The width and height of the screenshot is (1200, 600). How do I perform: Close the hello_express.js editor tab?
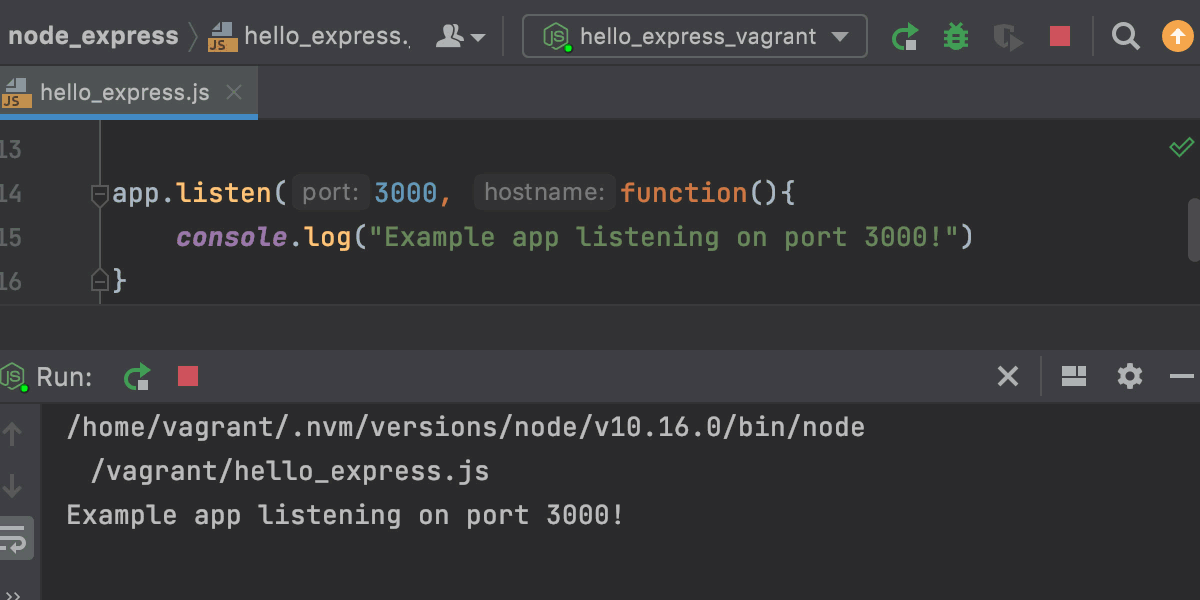pos(233,92)
